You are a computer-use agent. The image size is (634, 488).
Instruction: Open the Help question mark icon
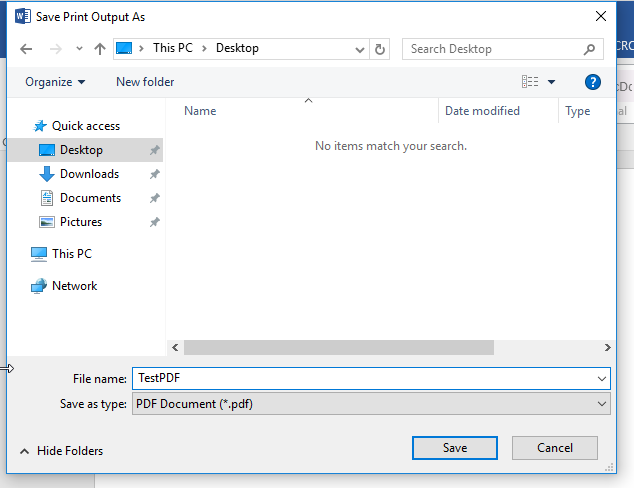(x=592, y=82)
